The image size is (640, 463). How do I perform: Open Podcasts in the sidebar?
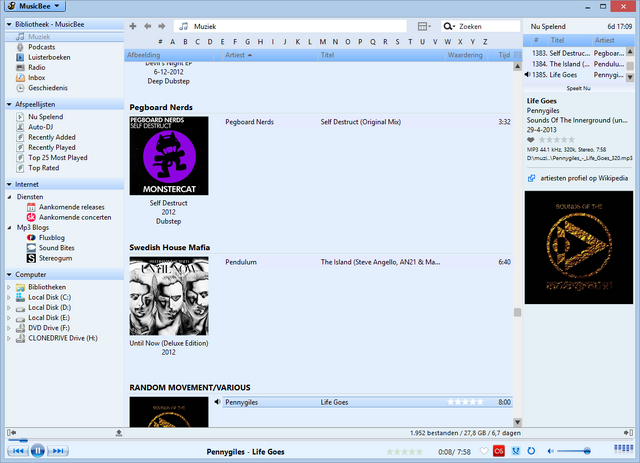click(41, 47)
